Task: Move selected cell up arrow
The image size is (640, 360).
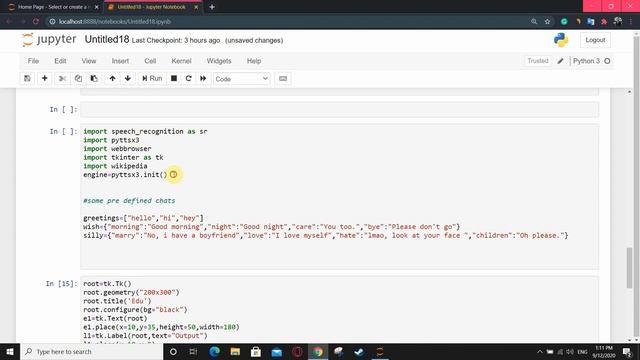Action: 112,78
